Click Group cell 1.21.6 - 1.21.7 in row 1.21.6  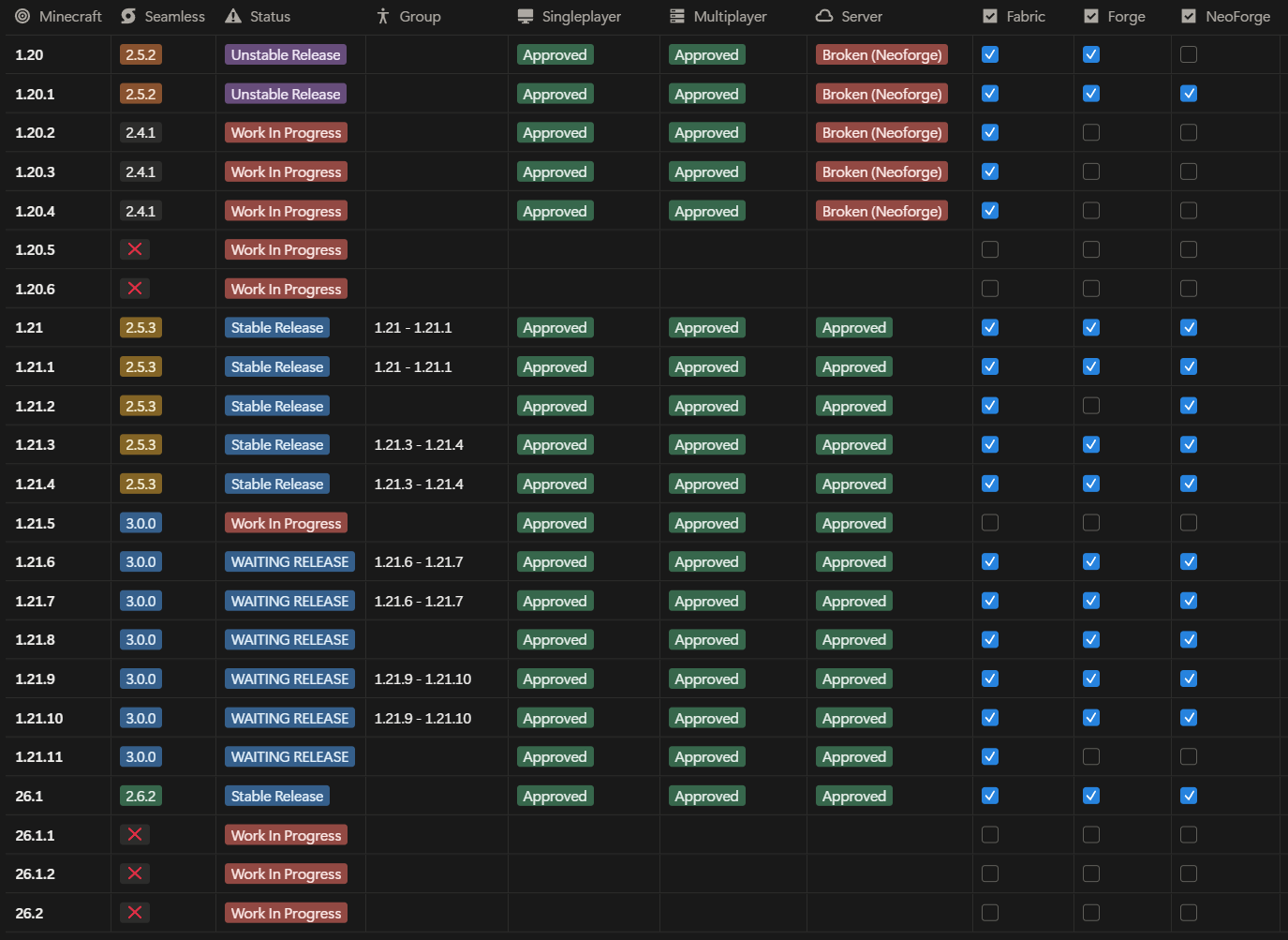(437, 561)
